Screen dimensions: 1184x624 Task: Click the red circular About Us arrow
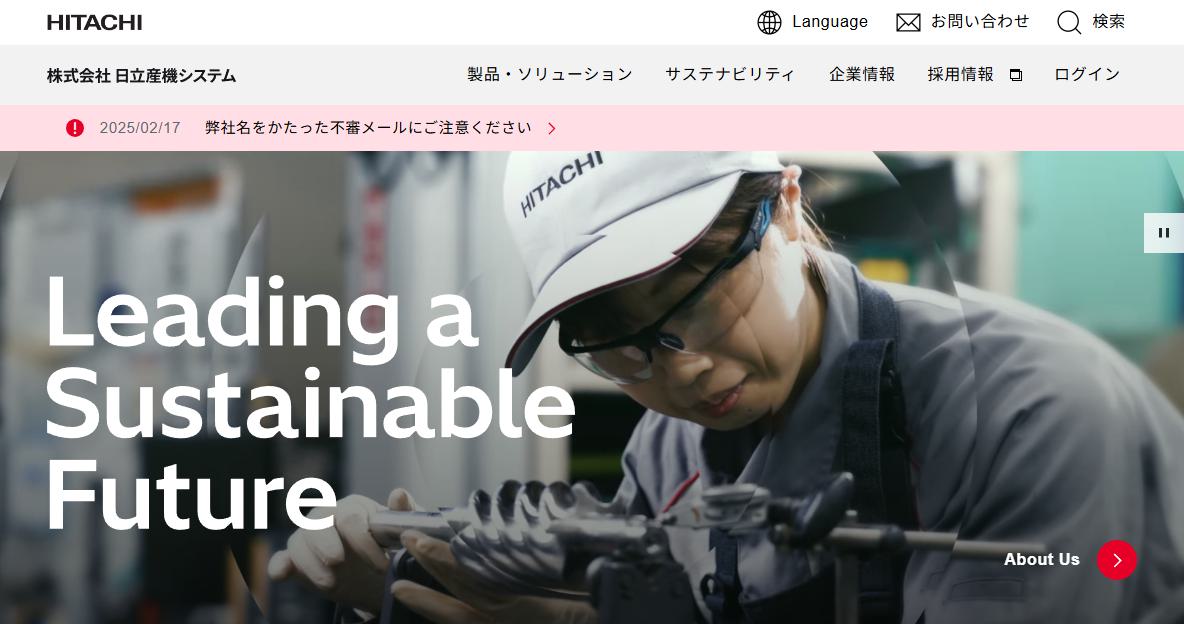[1117, 560]
